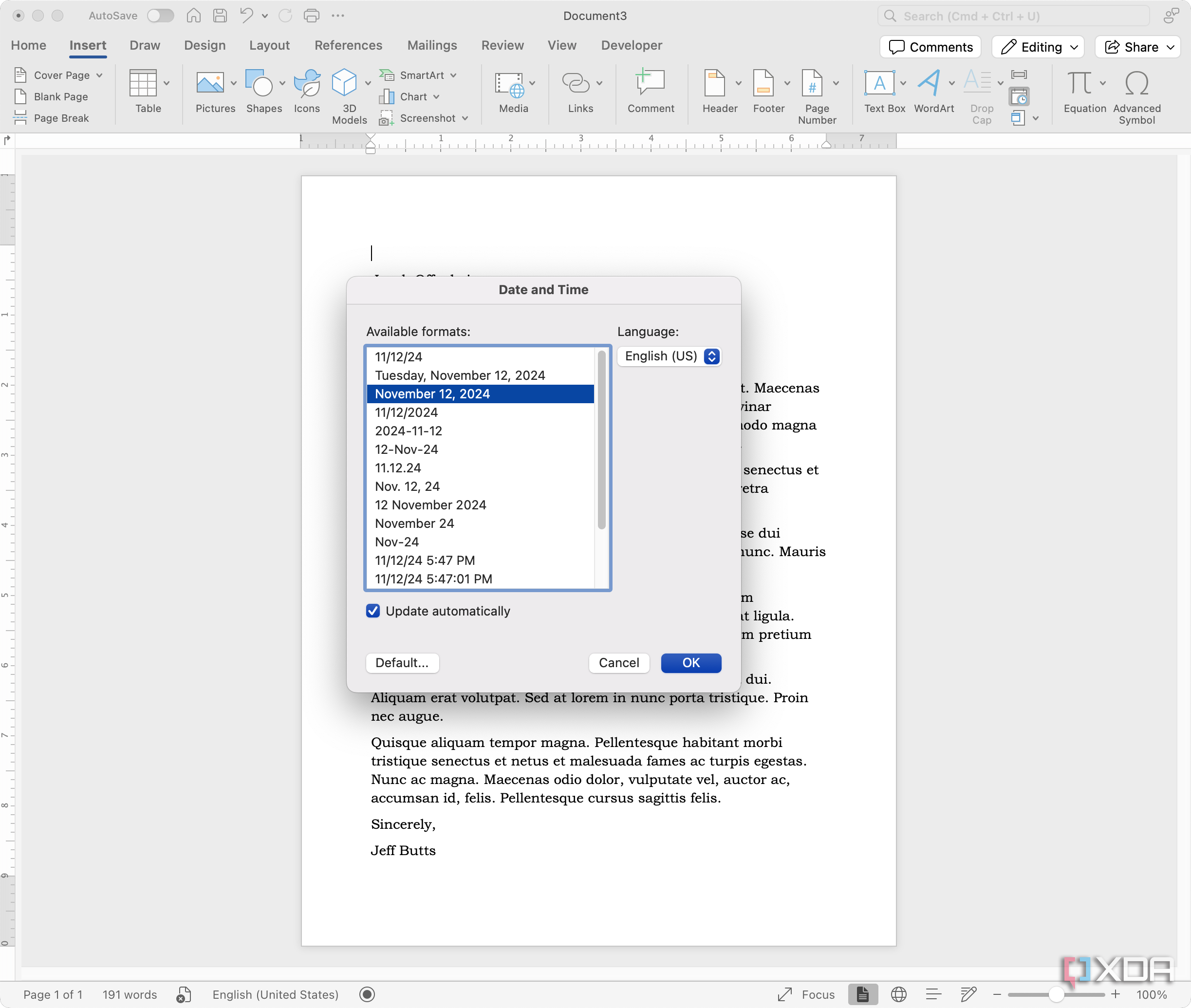Insert WordArt from the ribbon
1191x1008 pixels.
point(929,83)
